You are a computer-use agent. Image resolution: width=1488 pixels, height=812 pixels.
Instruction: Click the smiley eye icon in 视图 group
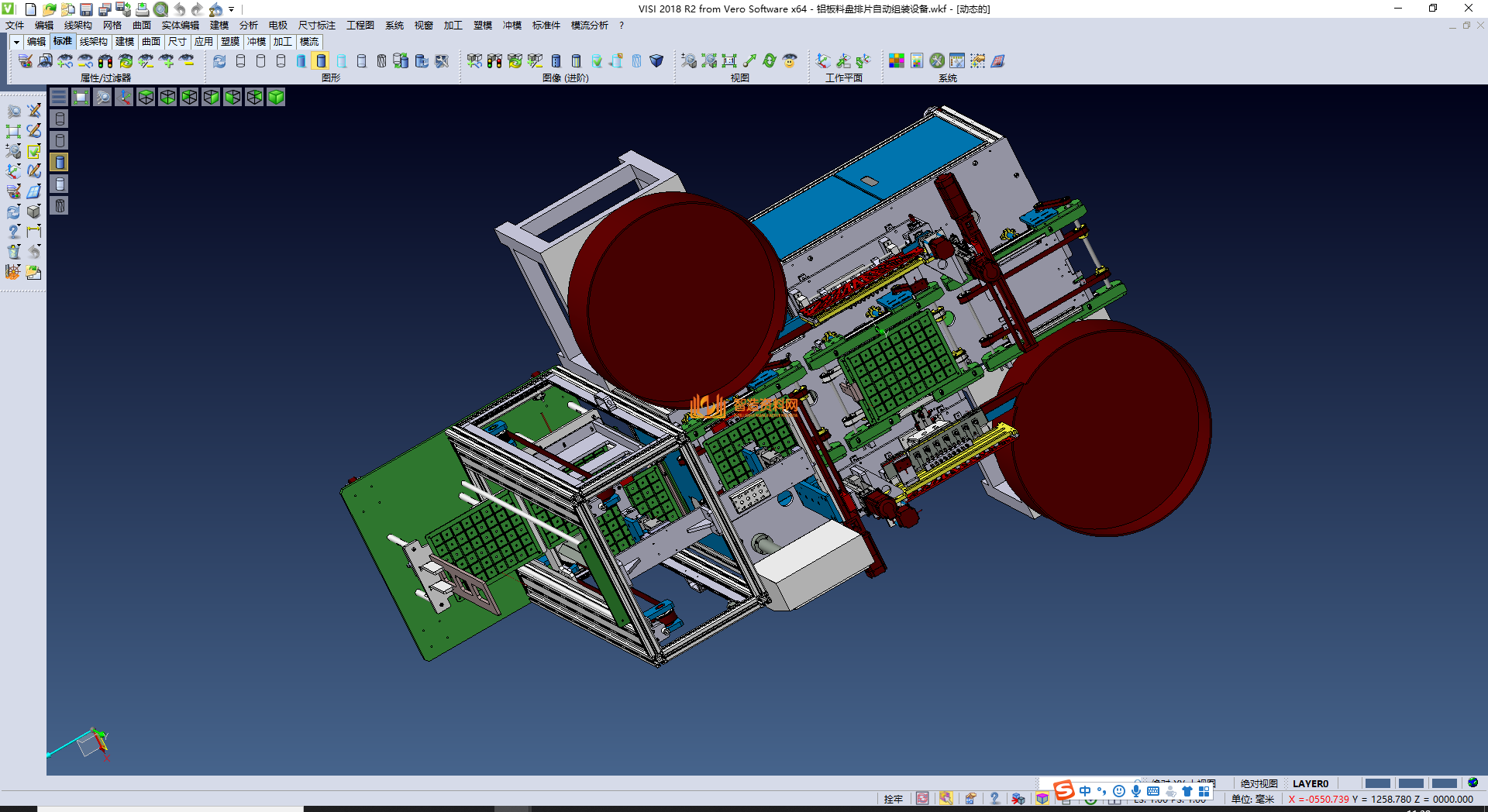pos(790,61)
